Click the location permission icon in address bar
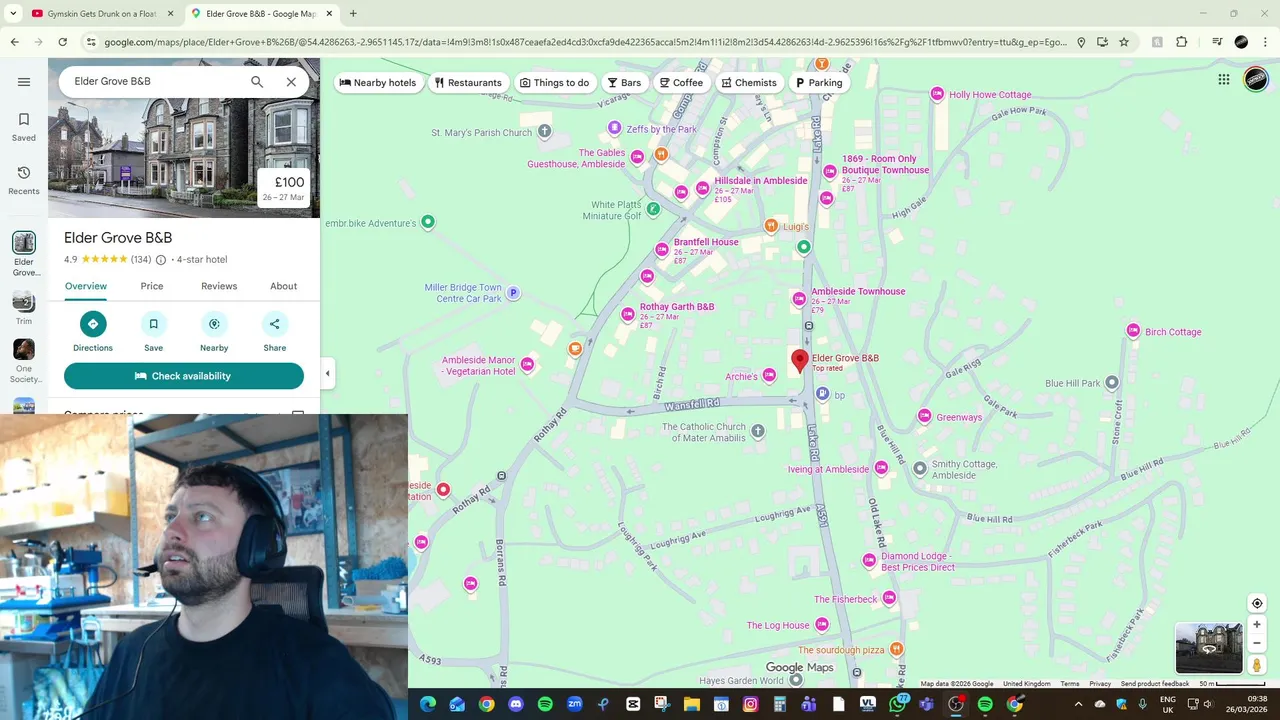 (1080, 42)
